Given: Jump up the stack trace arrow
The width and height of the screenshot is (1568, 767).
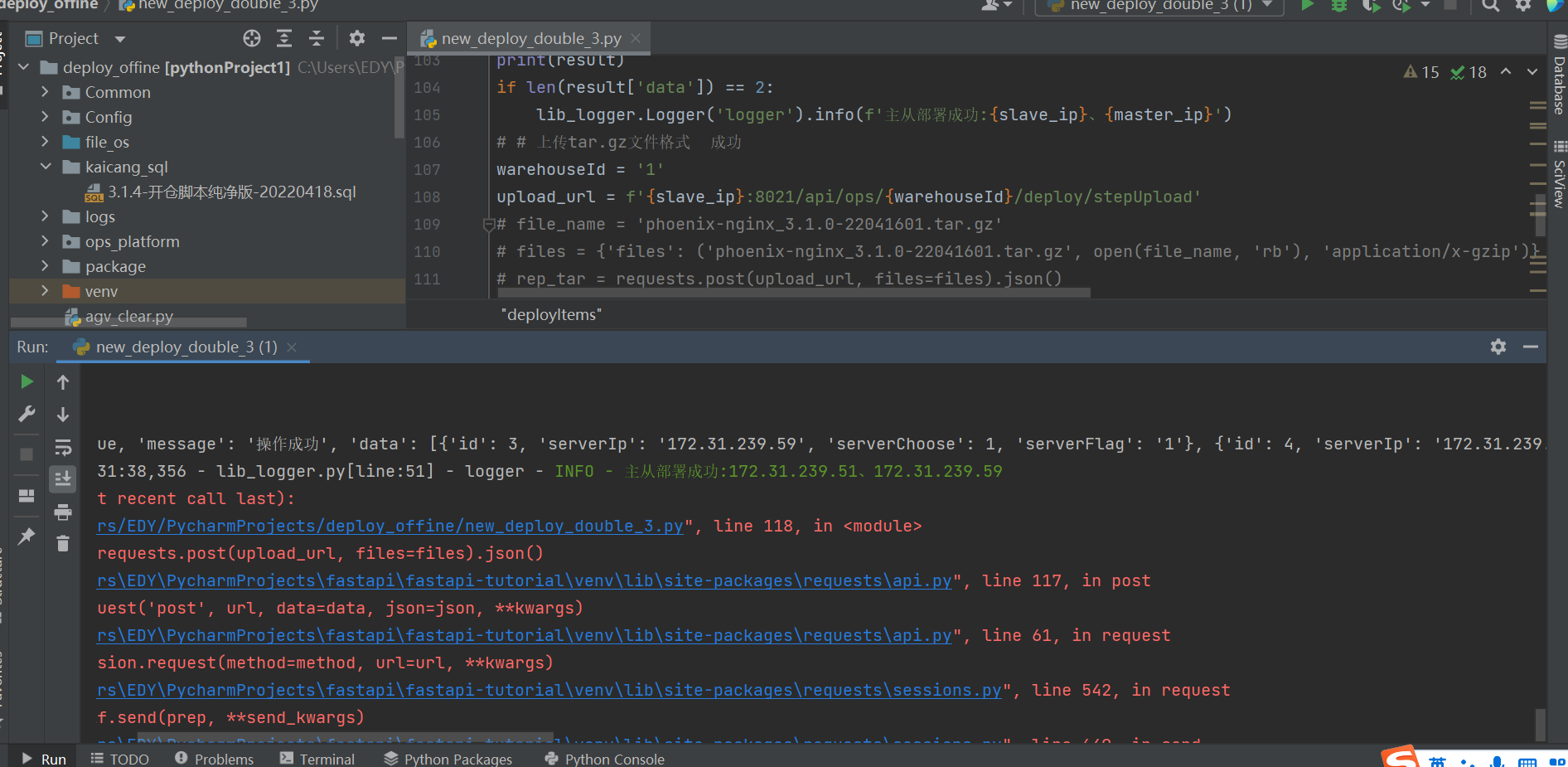Looking at the screenshot, I should (63, 381).
